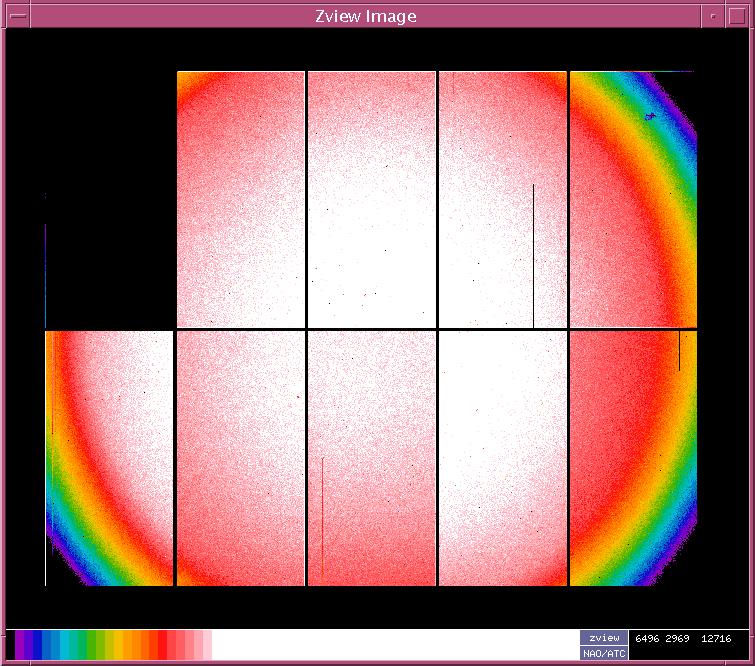
Task: Click the bottom-right CCD chip with rainbow corner
Action: (632, 458)
